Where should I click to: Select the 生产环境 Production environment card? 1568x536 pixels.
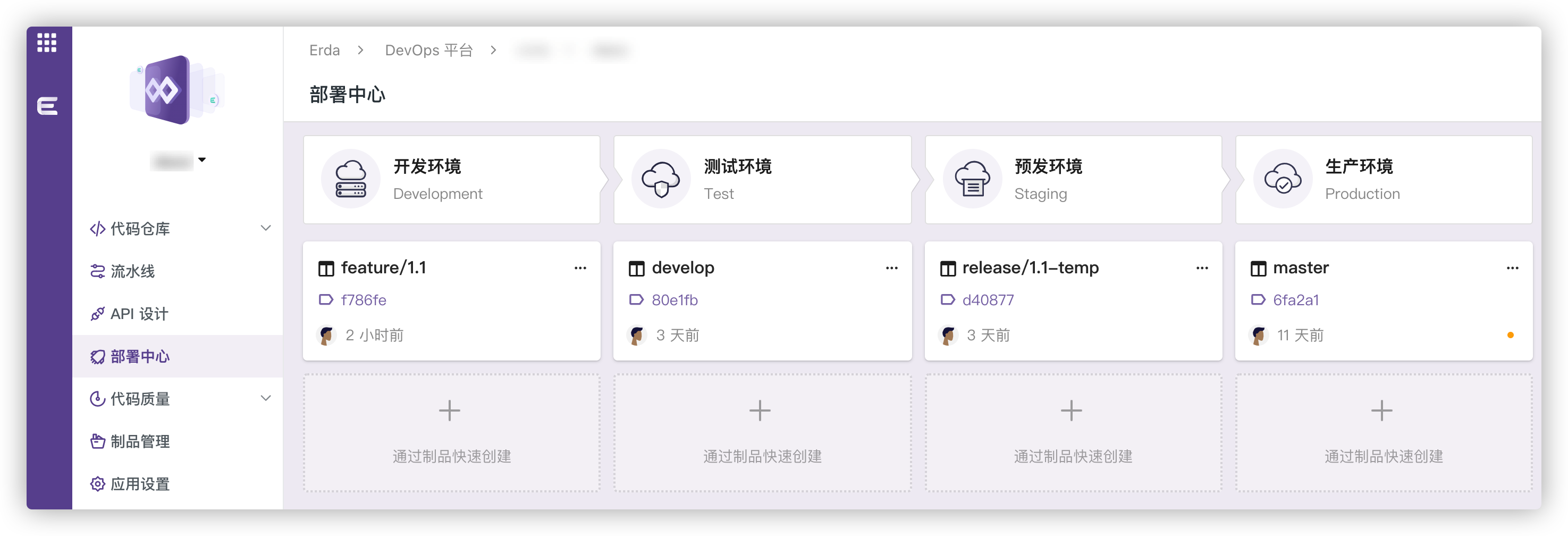[1385, 179]
